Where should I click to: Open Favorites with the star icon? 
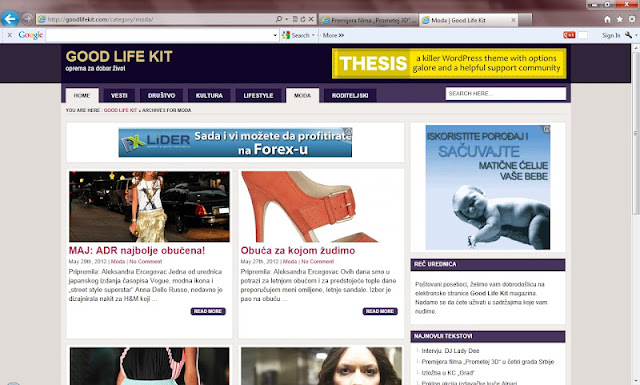[x=620, y=19]
